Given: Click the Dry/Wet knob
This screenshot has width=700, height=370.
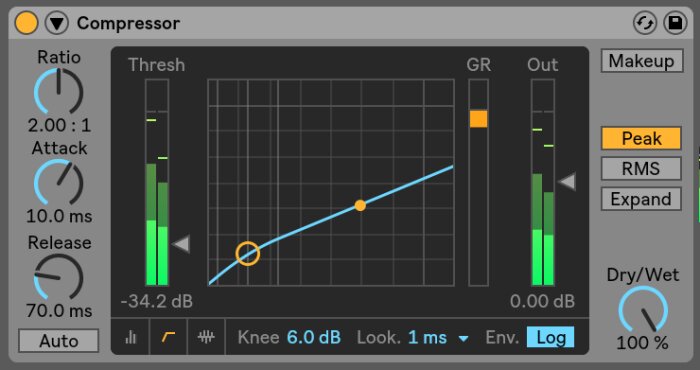Looking at the screenshot, I should click(x=643, y=311).
